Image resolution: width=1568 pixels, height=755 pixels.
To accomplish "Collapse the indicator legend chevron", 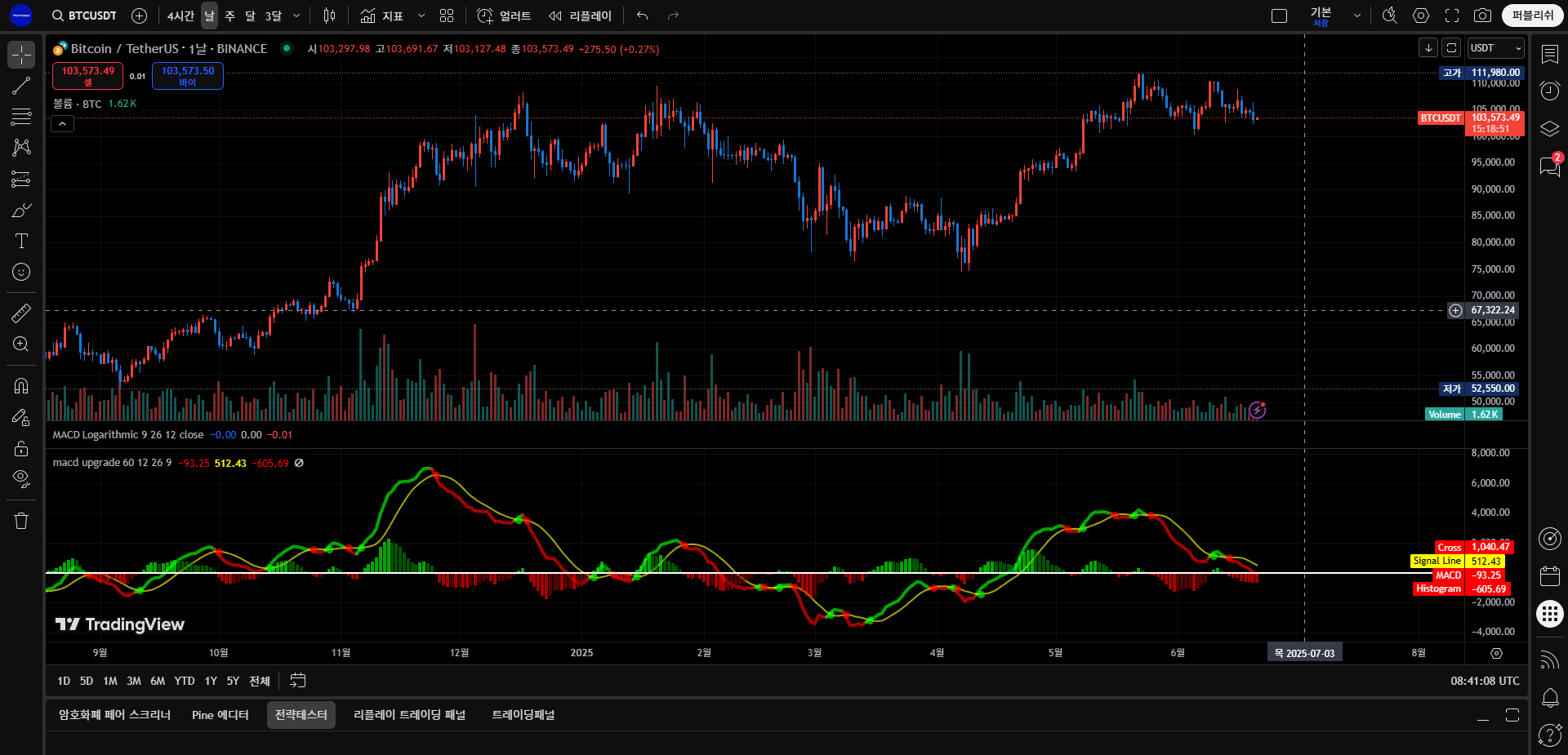I will coord(62,123).
